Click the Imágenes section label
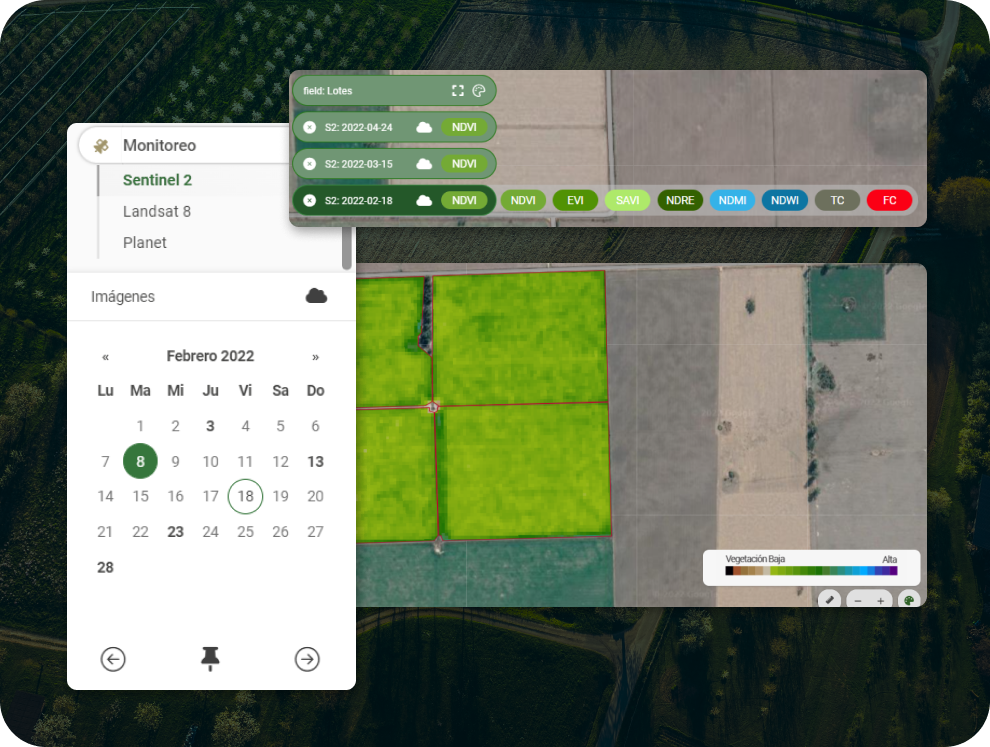990x747 pixels. coord(122,297)
